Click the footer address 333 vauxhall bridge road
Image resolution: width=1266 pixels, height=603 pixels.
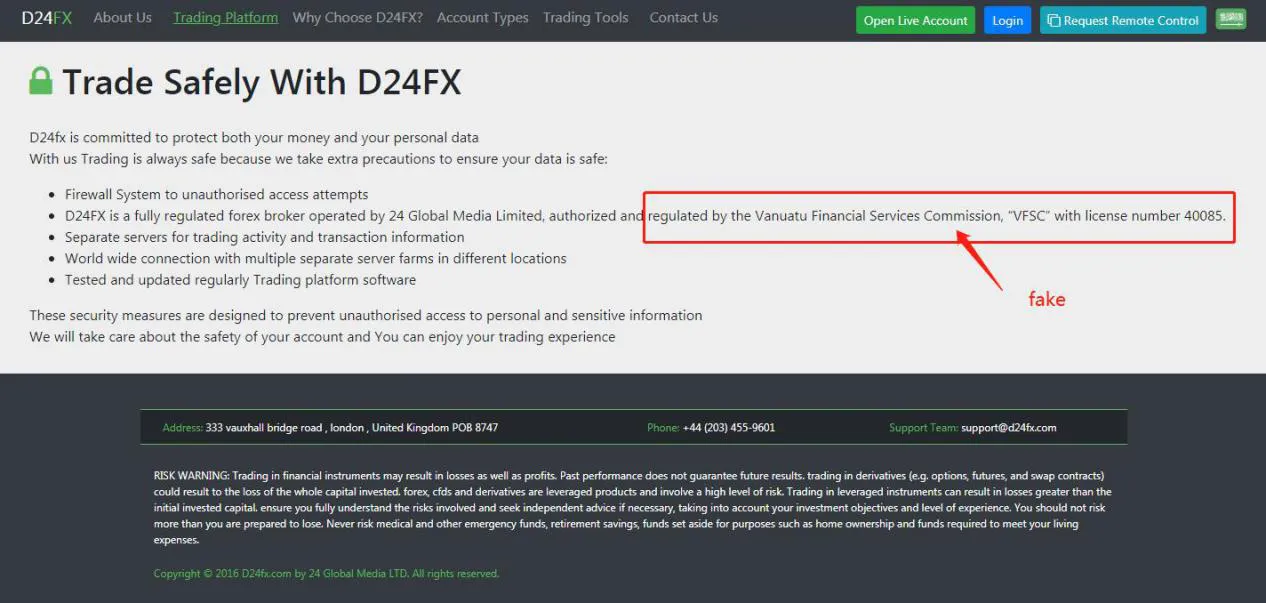point(352,428)
